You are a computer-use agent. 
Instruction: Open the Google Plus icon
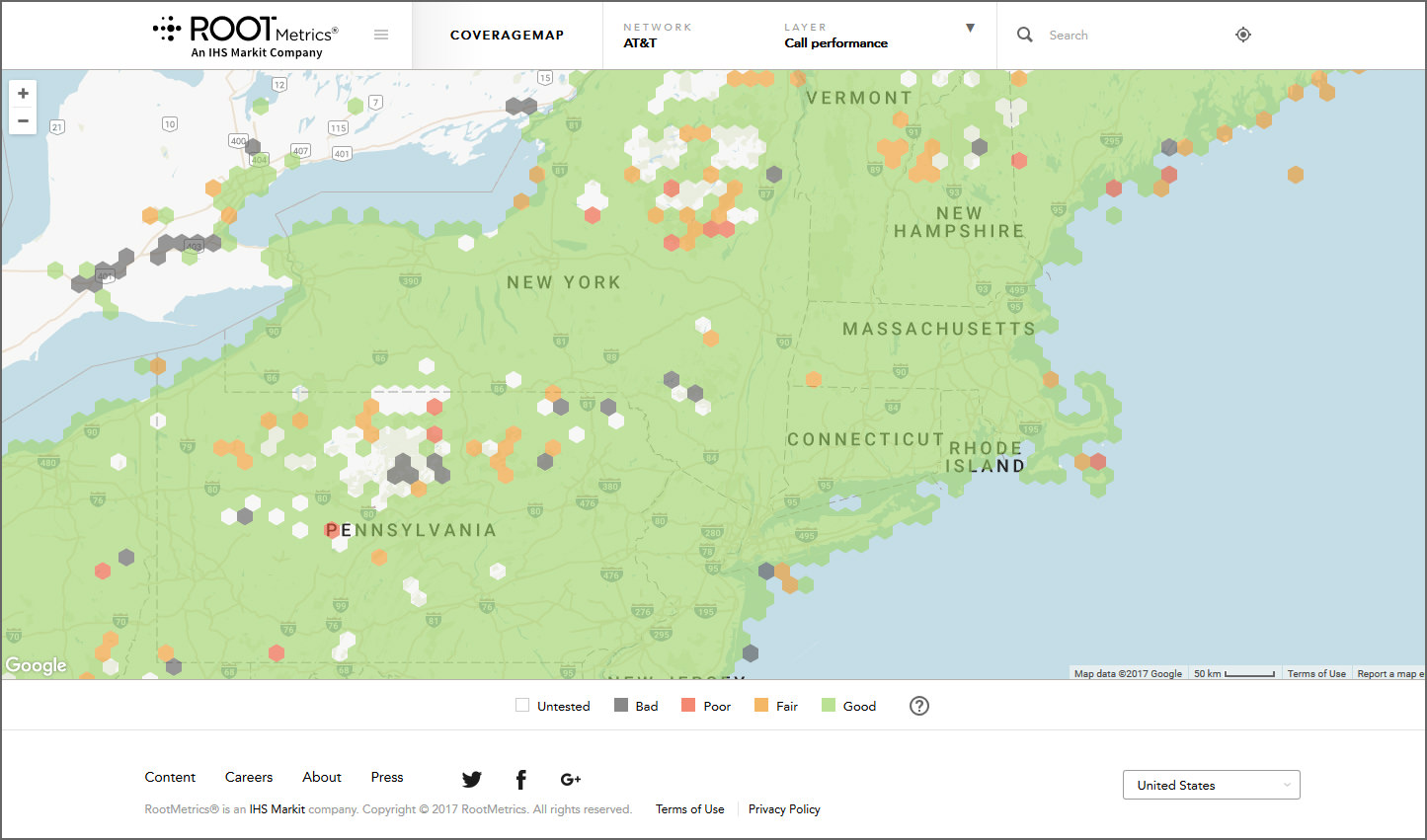571,780
